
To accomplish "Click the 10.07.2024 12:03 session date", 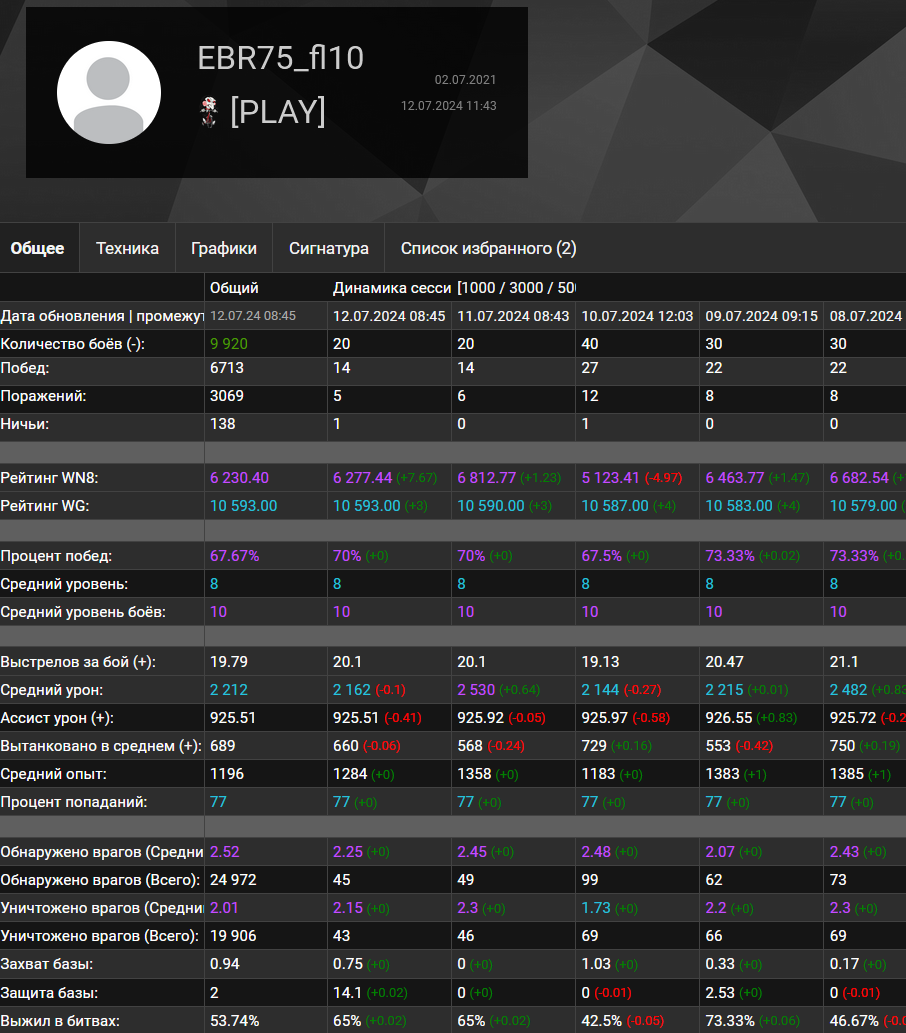I will (637, 316).
